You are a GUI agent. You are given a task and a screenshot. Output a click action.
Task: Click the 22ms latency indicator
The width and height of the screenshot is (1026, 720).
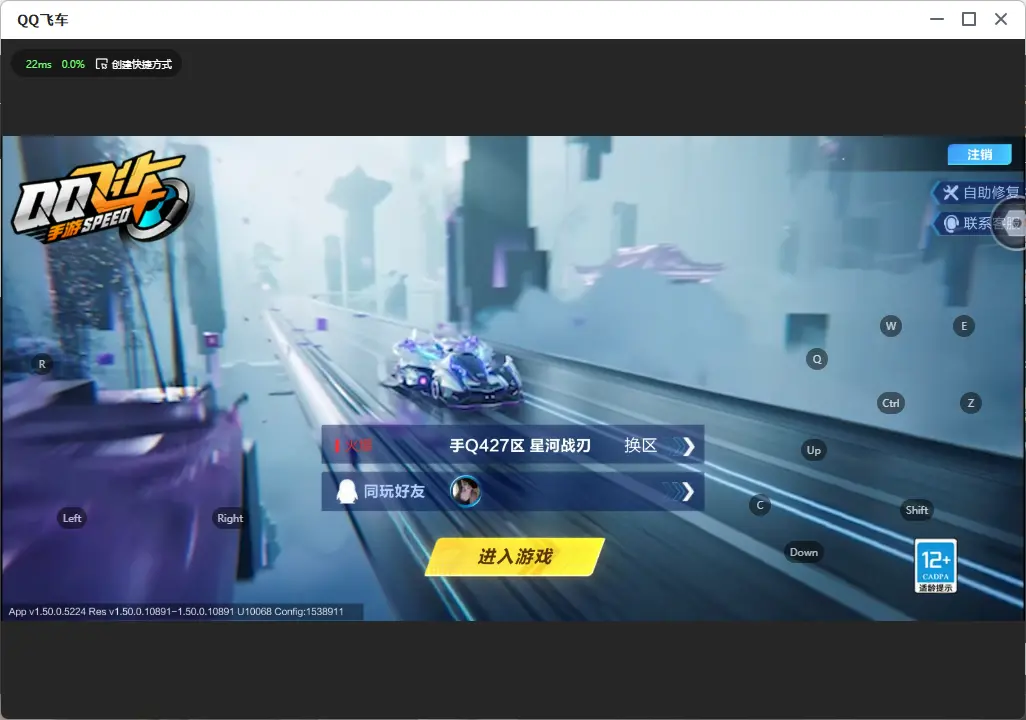39,64
